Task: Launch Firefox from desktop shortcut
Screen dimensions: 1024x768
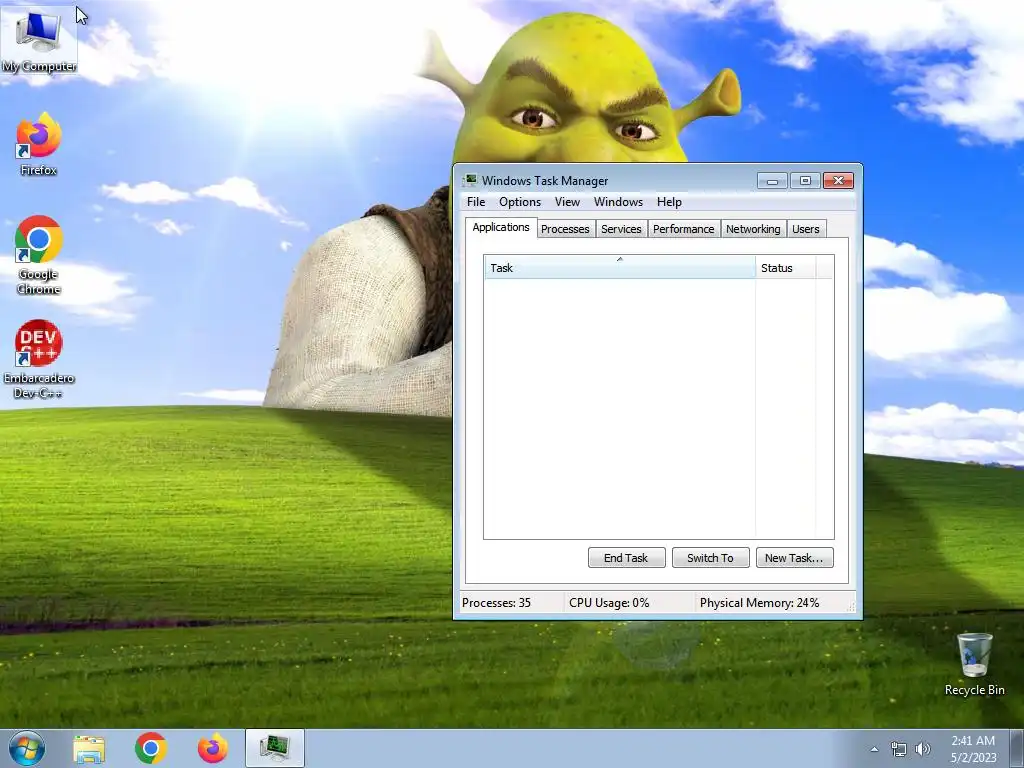Action: [39, 145]
